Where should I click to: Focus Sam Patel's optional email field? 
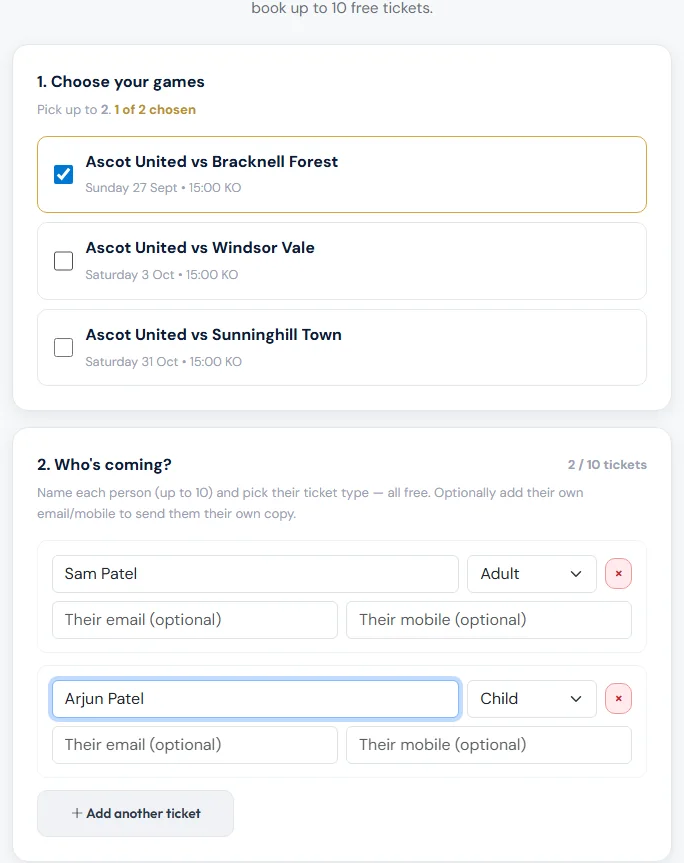[x=195, y=620]
